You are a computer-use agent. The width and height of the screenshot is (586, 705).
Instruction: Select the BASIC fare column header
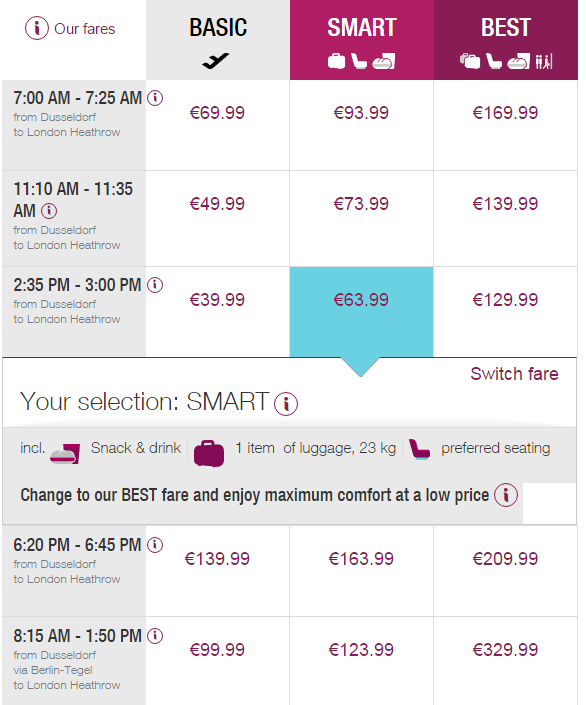(218, 40)
